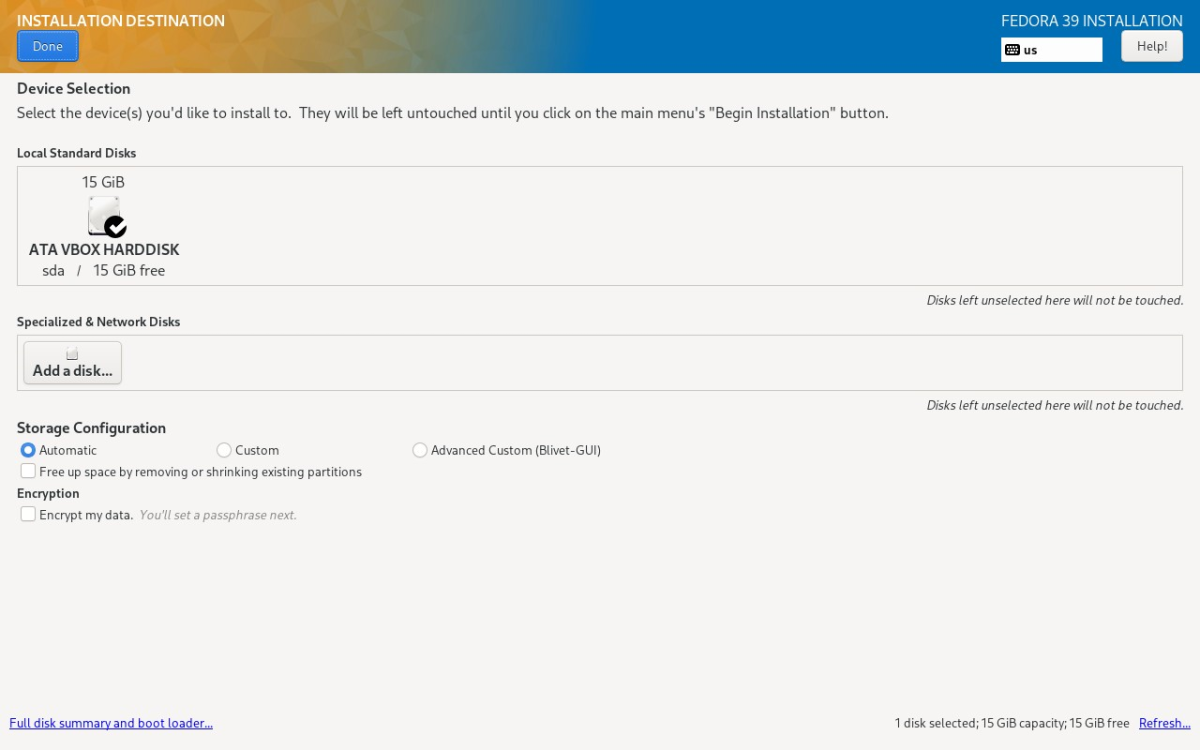The image size is (1200, 750).
Task: Open the Help! dialog
Action: 1152,46
